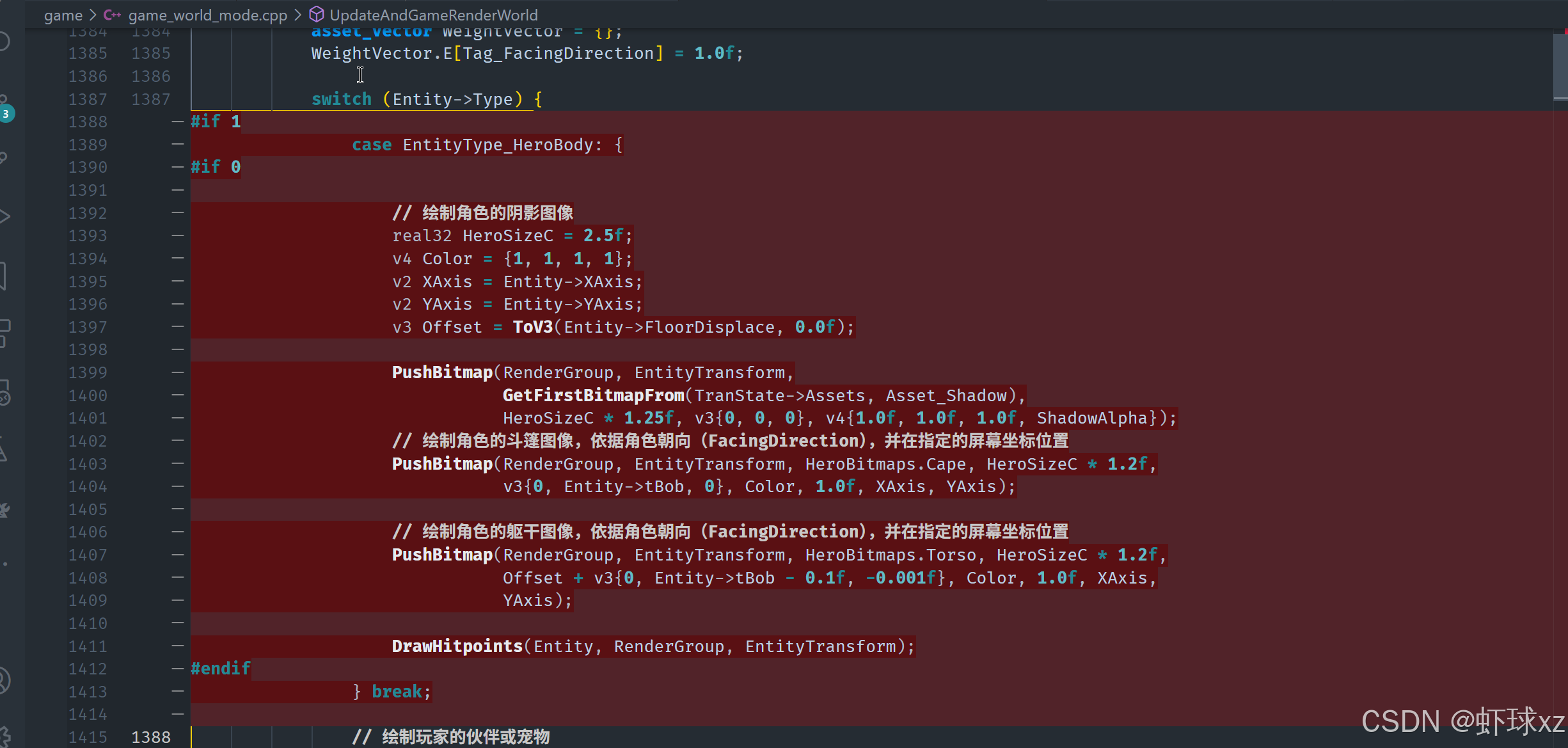Image resolution: width=1568 pixels, height=748 pixels.
Task: Click the removed-line marker at line 1388
Action: (x=177, y=122)
